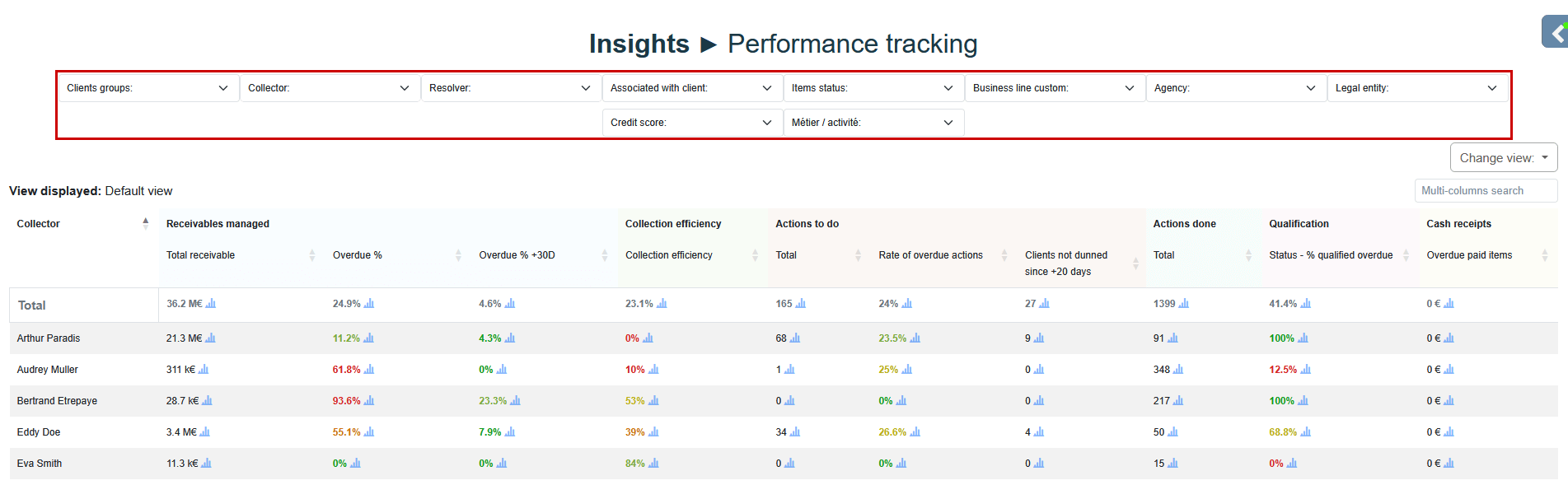Click chart icon next to Audrey Muller 61.8%
The width and height of the screenshot is (1568, 485).
(x=369, y=370)
